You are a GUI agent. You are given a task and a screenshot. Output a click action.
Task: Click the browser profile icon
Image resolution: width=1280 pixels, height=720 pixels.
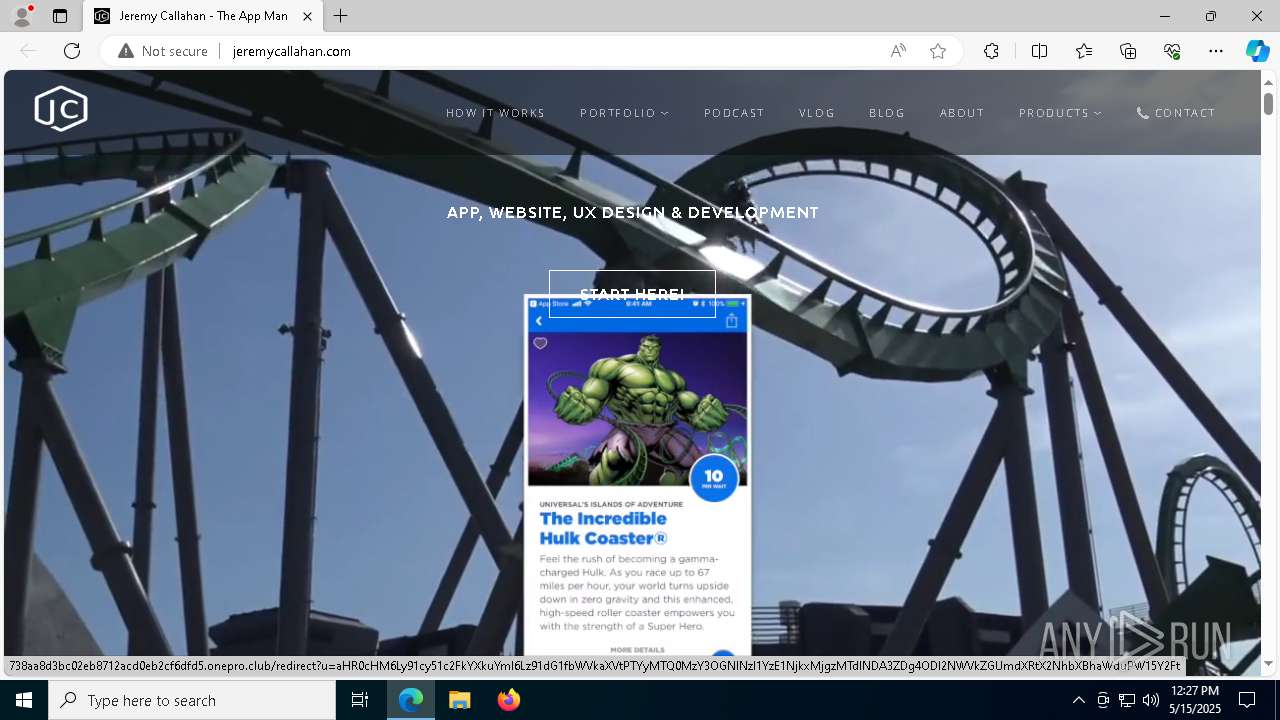(21, 16)
